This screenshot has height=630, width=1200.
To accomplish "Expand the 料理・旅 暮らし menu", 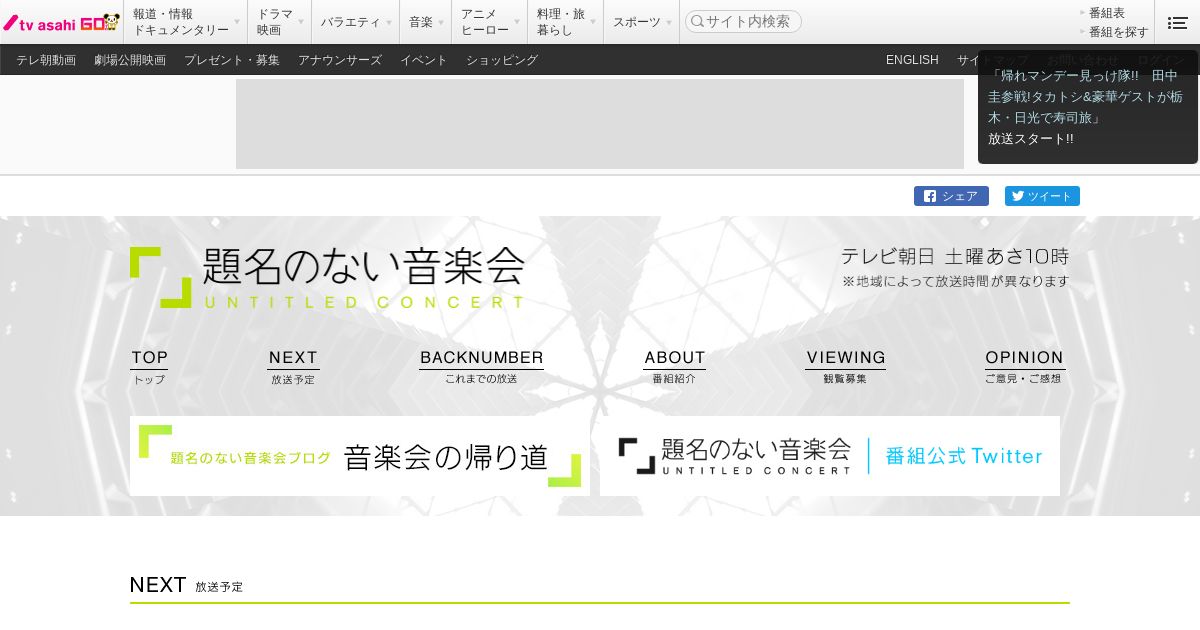I will point(565,22).
